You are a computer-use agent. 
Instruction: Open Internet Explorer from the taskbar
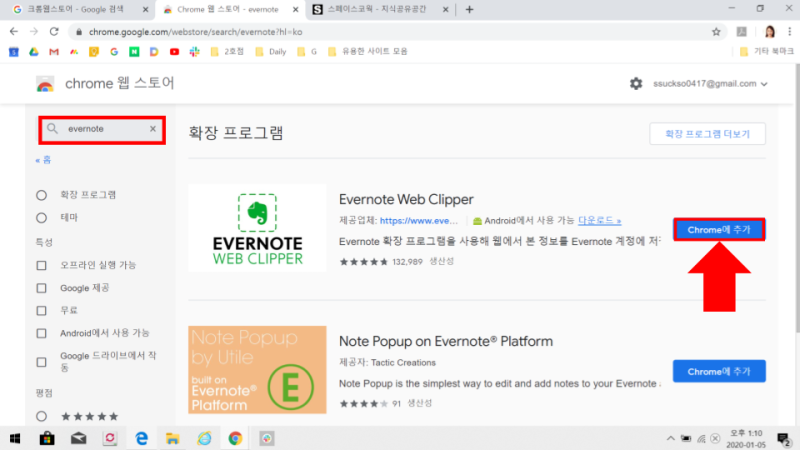[204, 438]
